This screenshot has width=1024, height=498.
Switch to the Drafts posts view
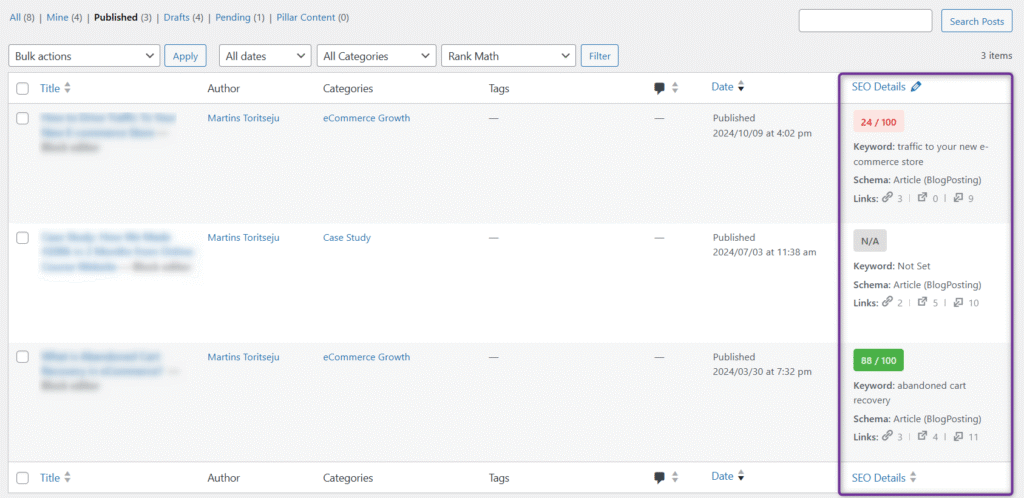coord(177,18)
